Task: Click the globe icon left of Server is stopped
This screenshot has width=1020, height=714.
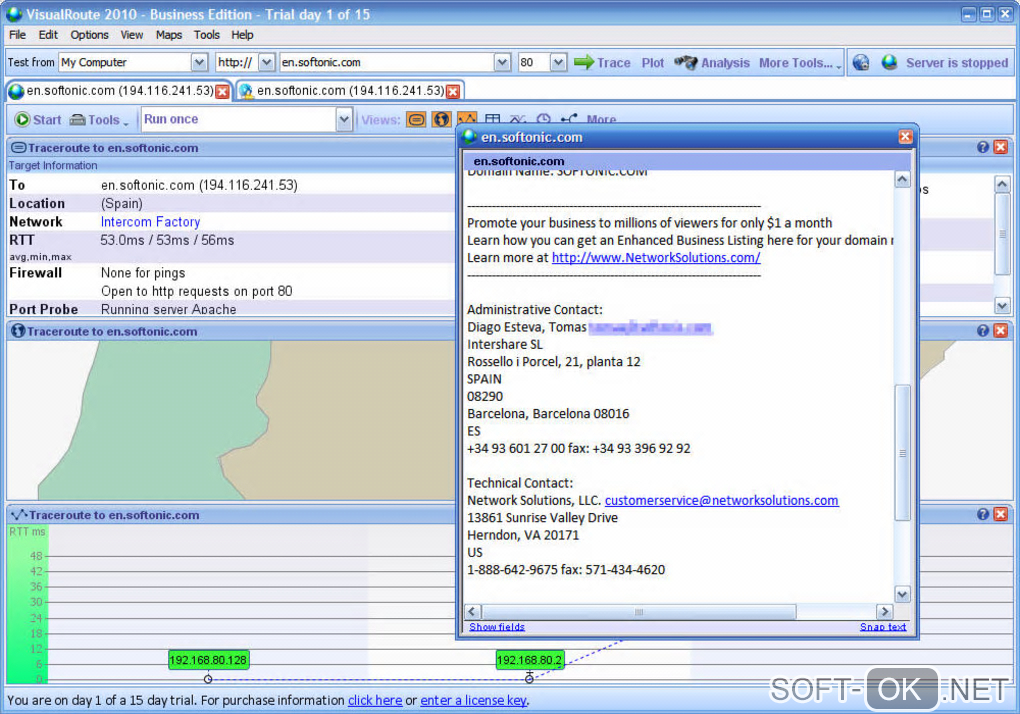Action: [x=861, y=62]
